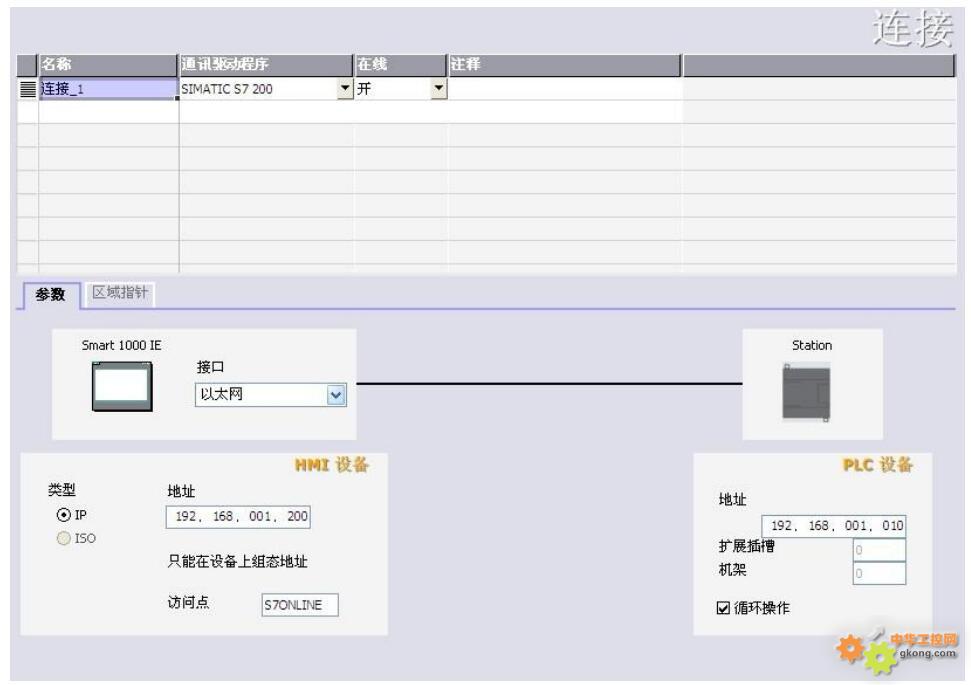
Task: Click the 注释 column header
Action: point(564,64)
